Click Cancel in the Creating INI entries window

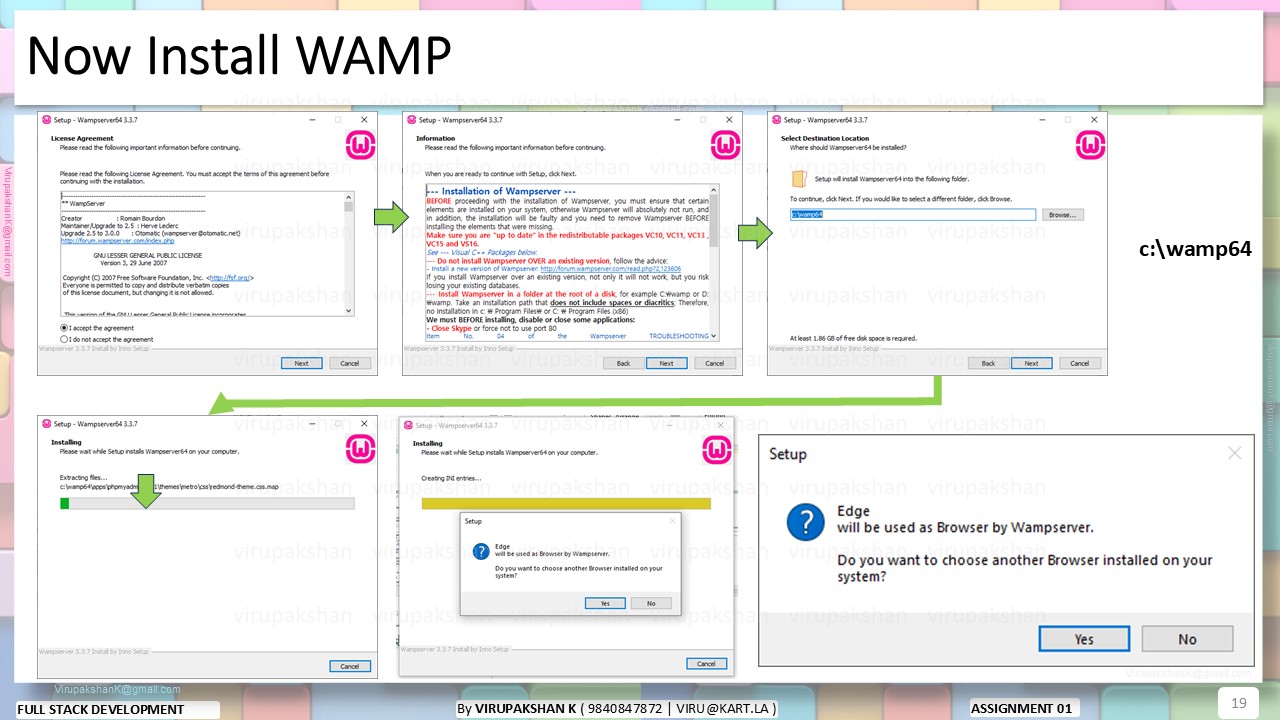[x=706, y=664]
